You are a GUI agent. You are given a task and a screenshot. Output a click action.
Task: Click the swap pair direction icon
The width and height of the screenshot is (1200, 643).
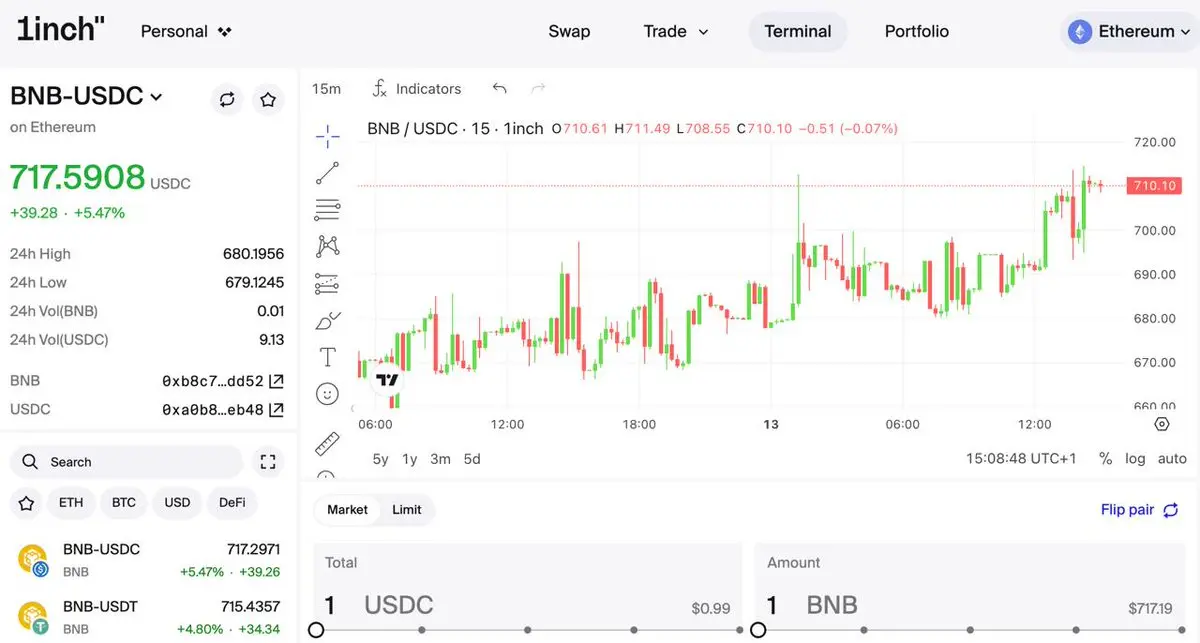click(x=227, y=99)
